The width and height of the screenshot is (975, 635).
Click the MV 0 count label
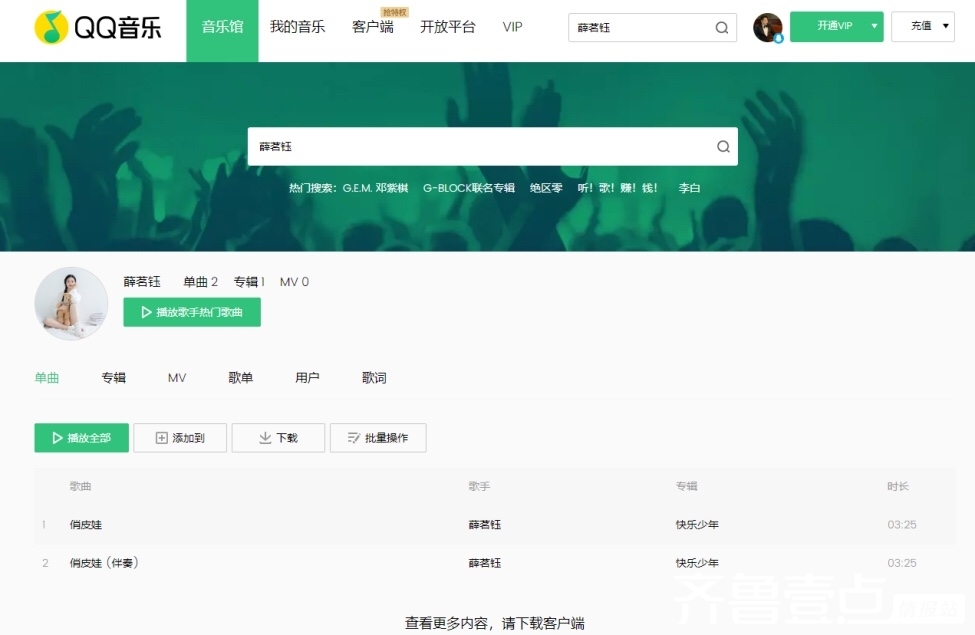pos(294,282)
